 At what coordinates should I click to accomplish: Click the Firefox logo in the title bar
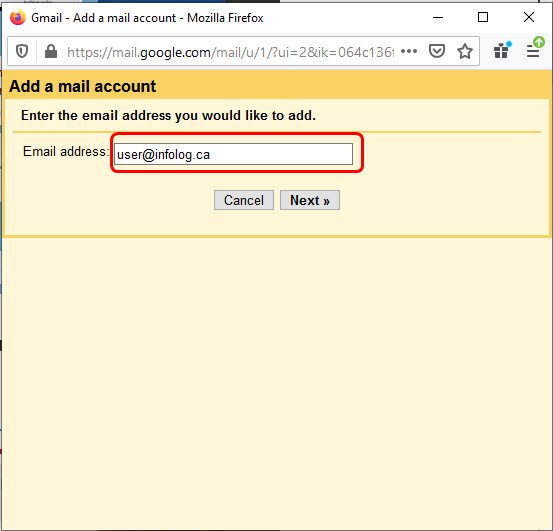[x=18, y=17]
